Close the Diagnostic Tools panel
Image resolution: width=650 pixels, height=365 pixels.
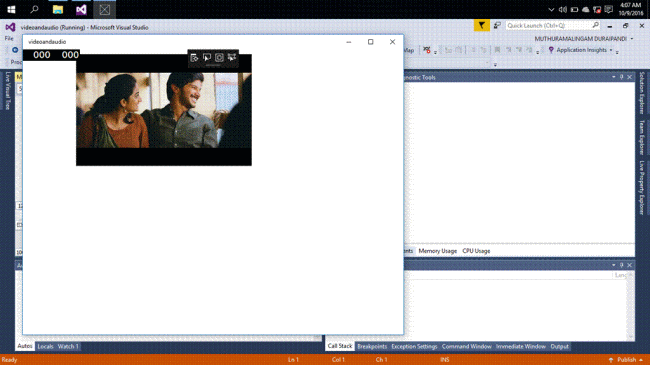(630, 77)
